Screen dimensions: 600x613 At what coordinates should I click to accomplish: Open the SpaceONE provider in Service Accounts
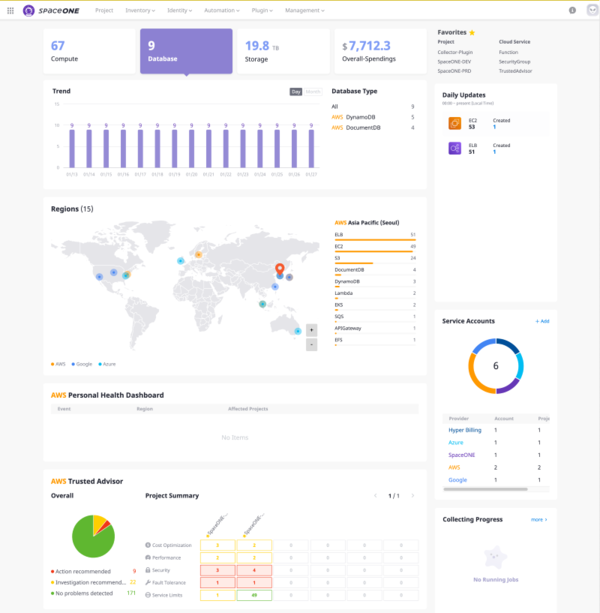(462, 455)
